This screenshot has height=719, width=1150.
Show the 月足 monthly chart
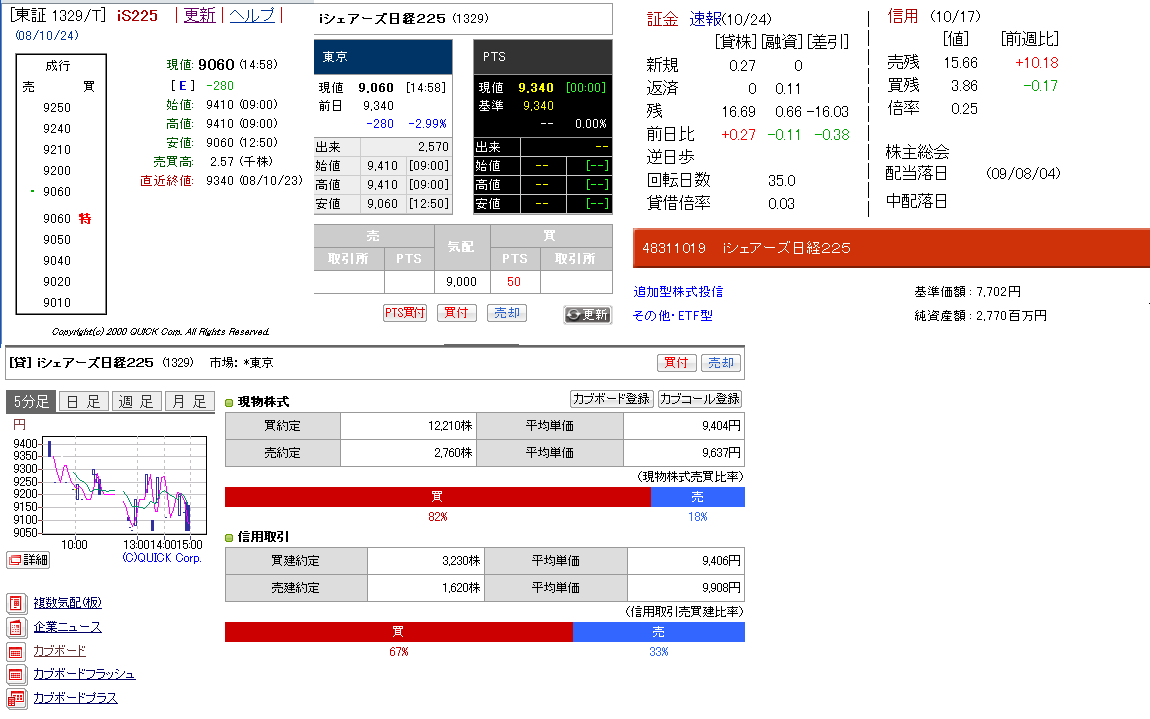pos(189,402)
